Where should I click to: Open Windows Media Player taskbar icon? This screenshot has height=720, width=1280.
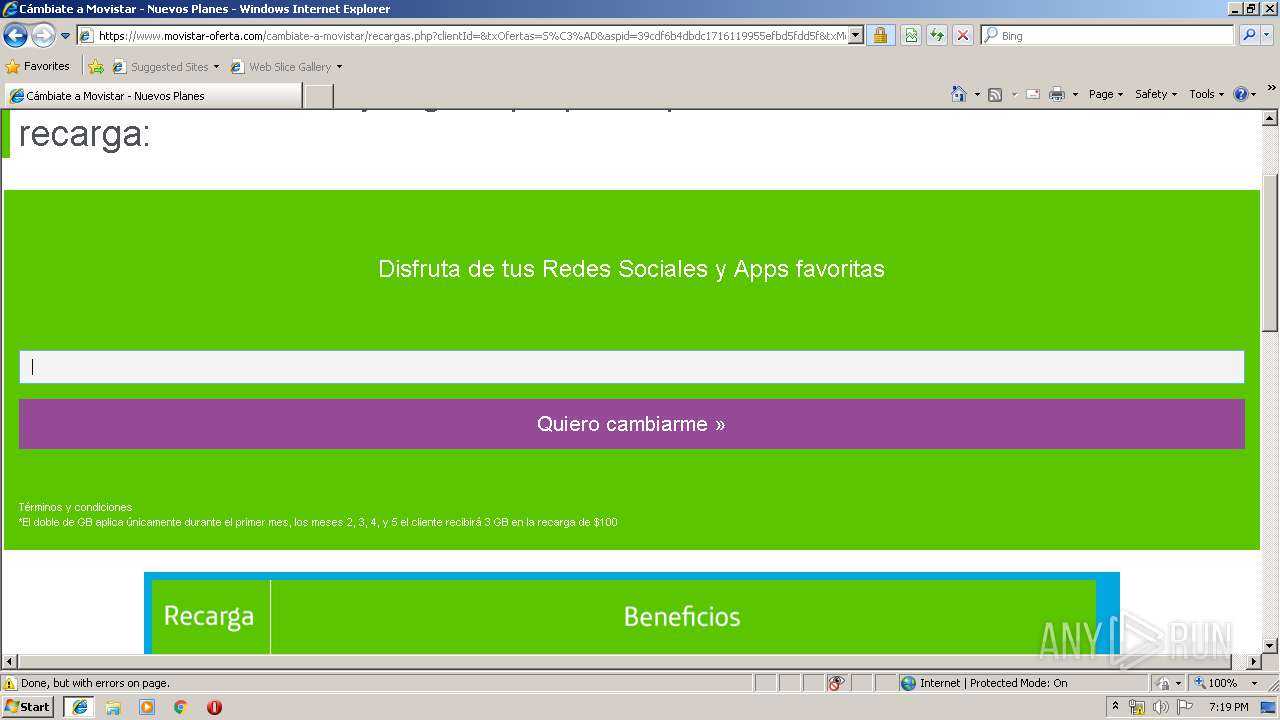147,707
